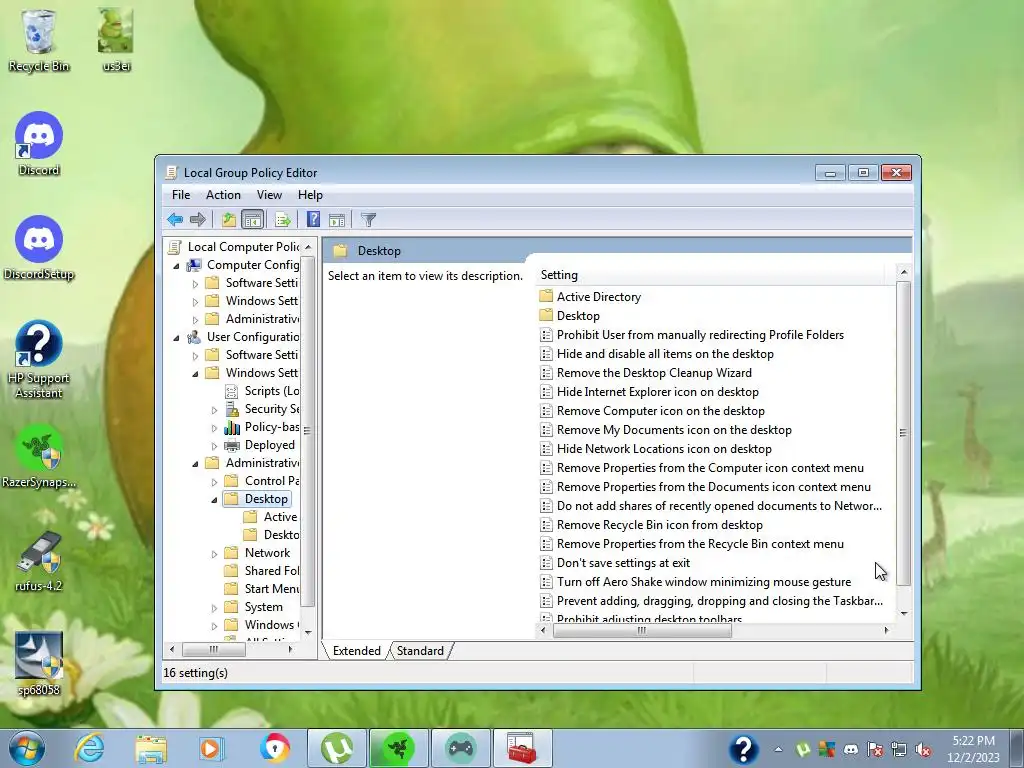Click the red toolbox taskbar icon

[x=522, y=748]
